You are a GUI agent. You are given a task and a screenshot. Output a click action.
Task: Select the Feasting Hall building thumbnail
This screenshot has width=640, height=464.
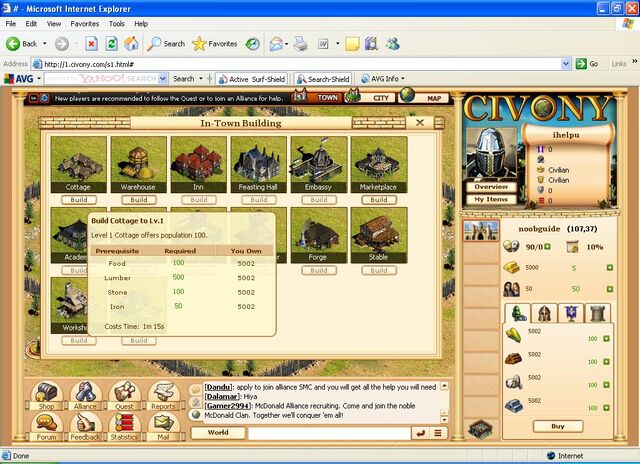259,164
